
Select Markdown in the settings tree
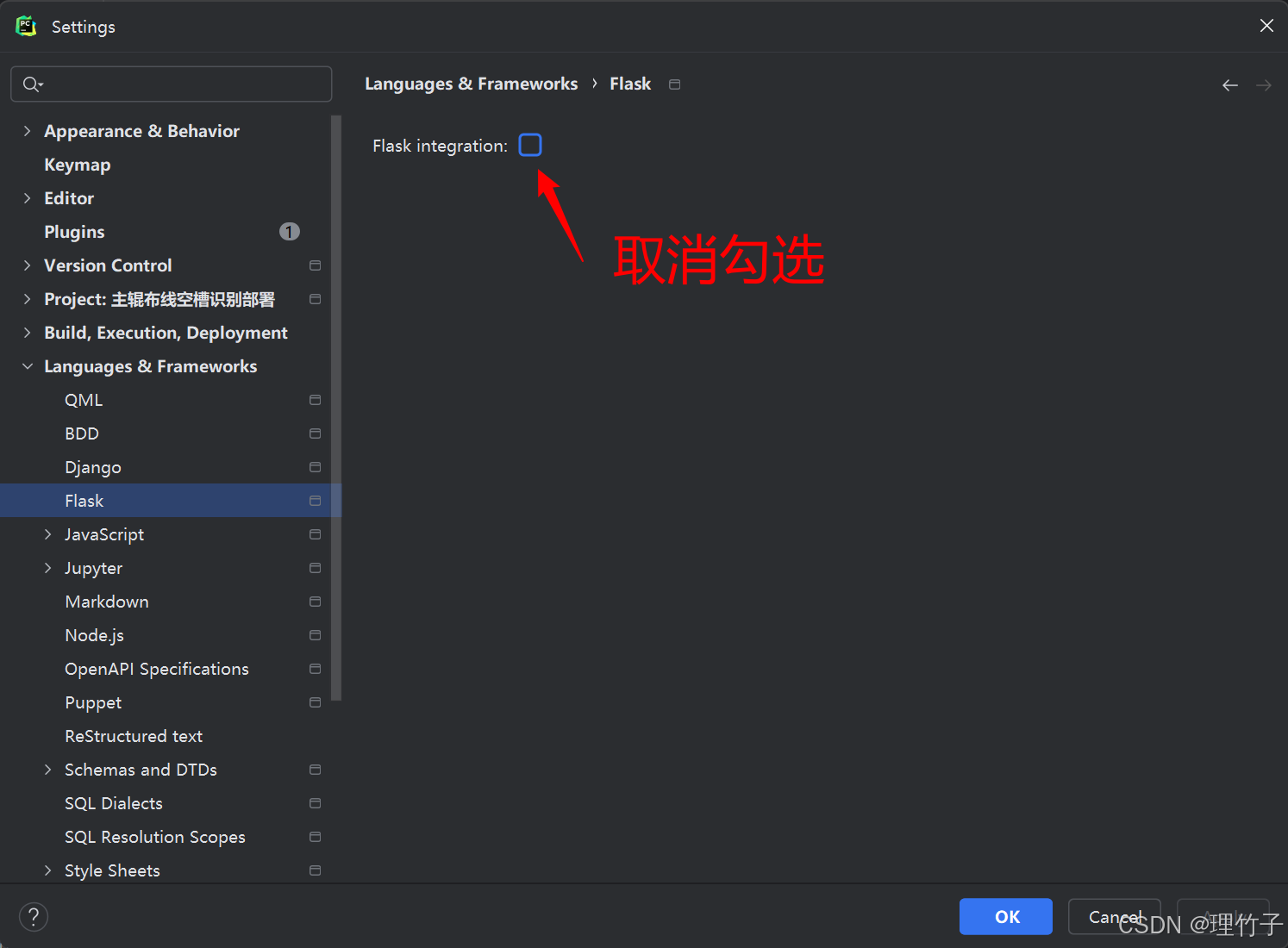coord(107,602)
